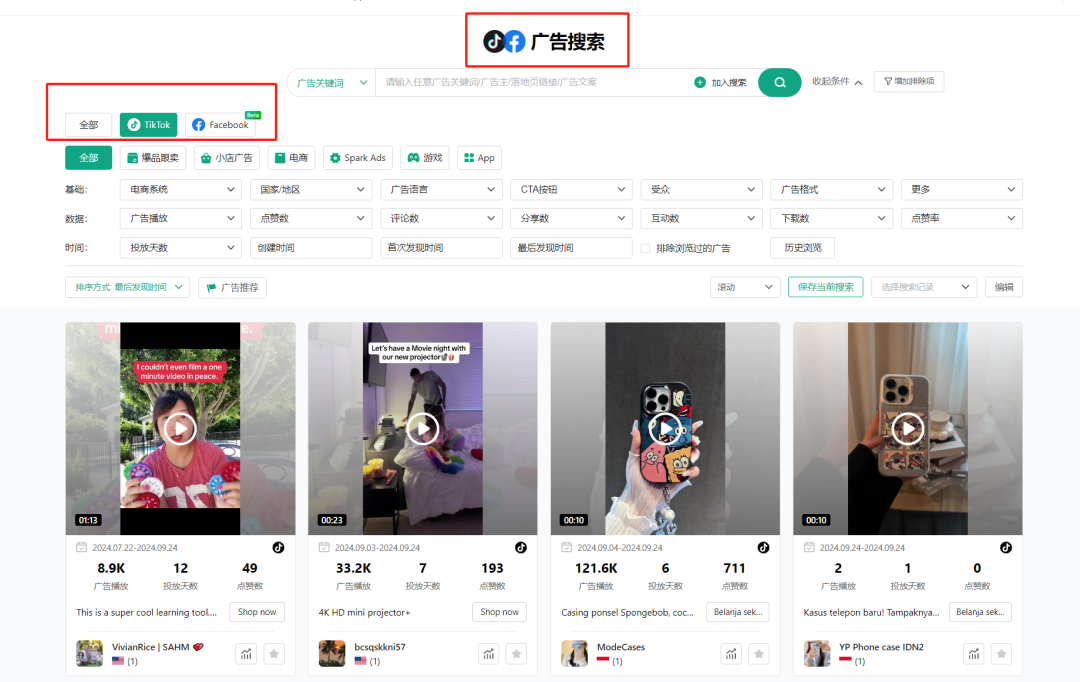Select the 全部 platform tab
This screenshot has width=1080, height=682.
tap(88, 125)
